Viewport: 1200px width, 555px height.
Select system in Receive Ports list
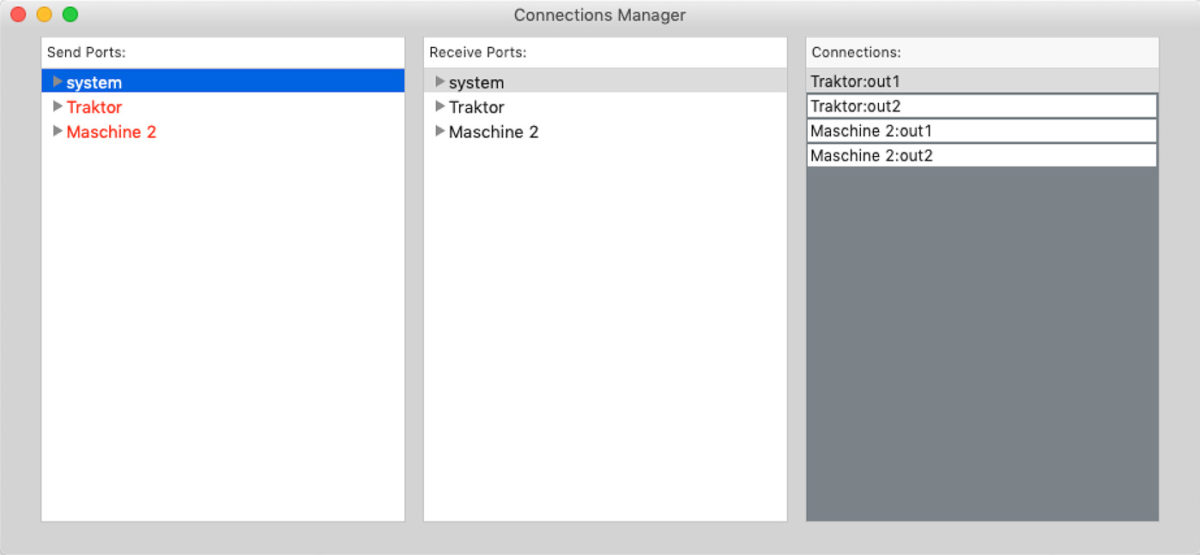[605, 82]
